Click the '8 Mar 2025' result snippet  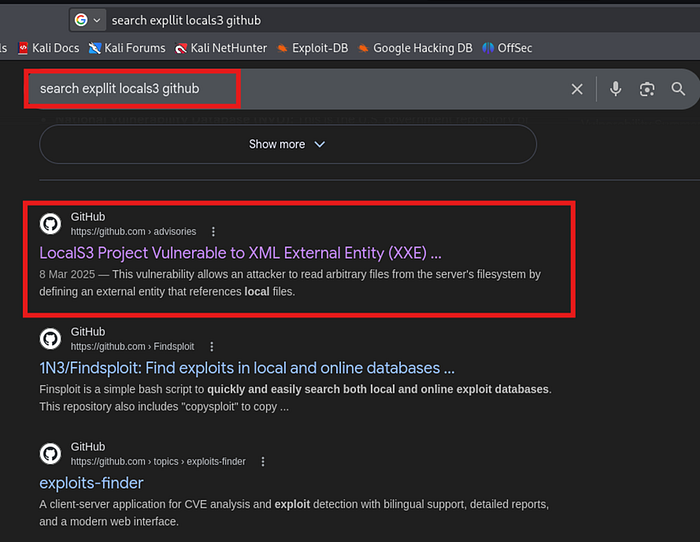[290, 283]
